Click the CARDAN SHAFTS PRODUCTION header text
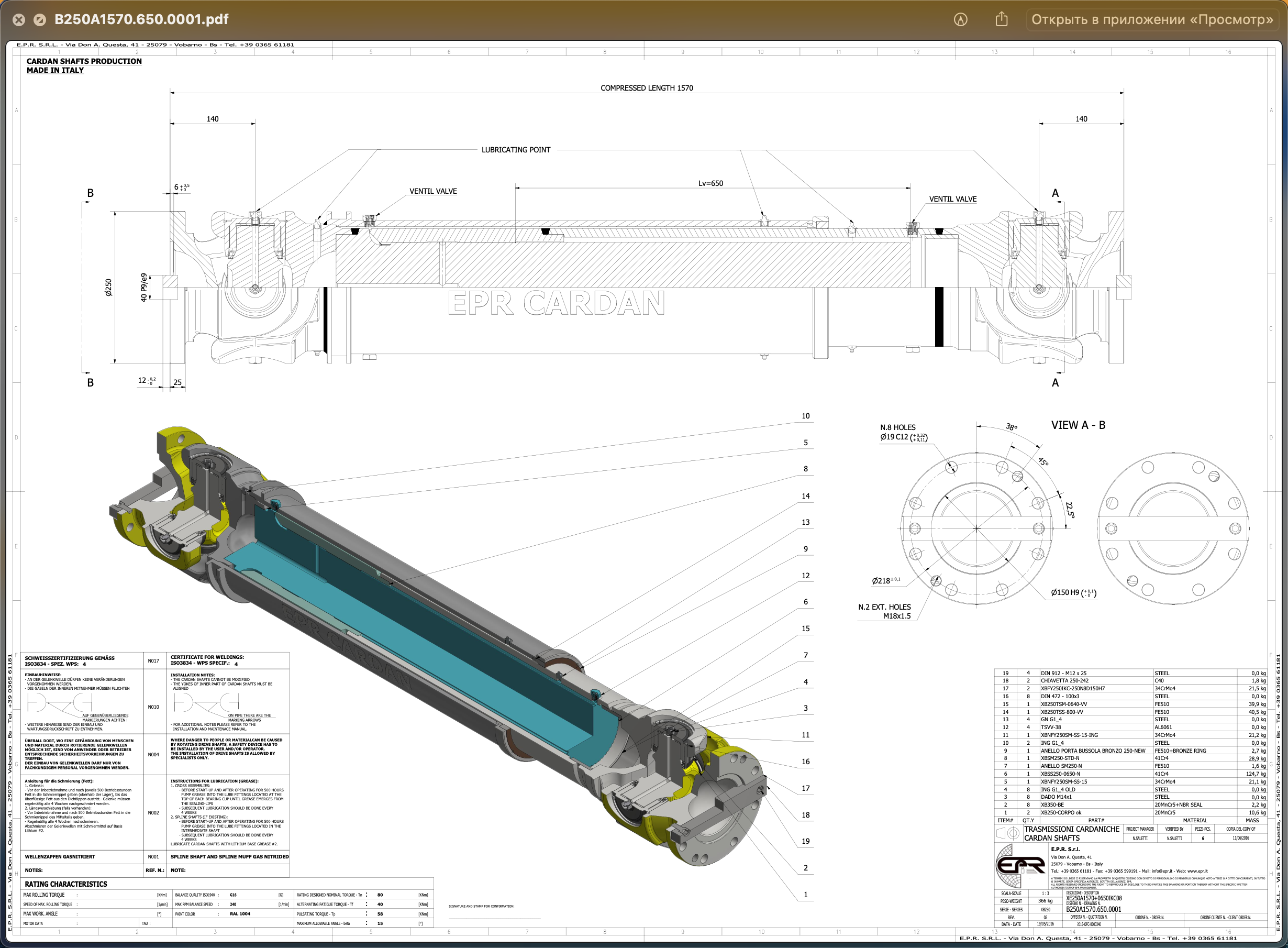The image size is (1288, 948). (x=84, y=61)
